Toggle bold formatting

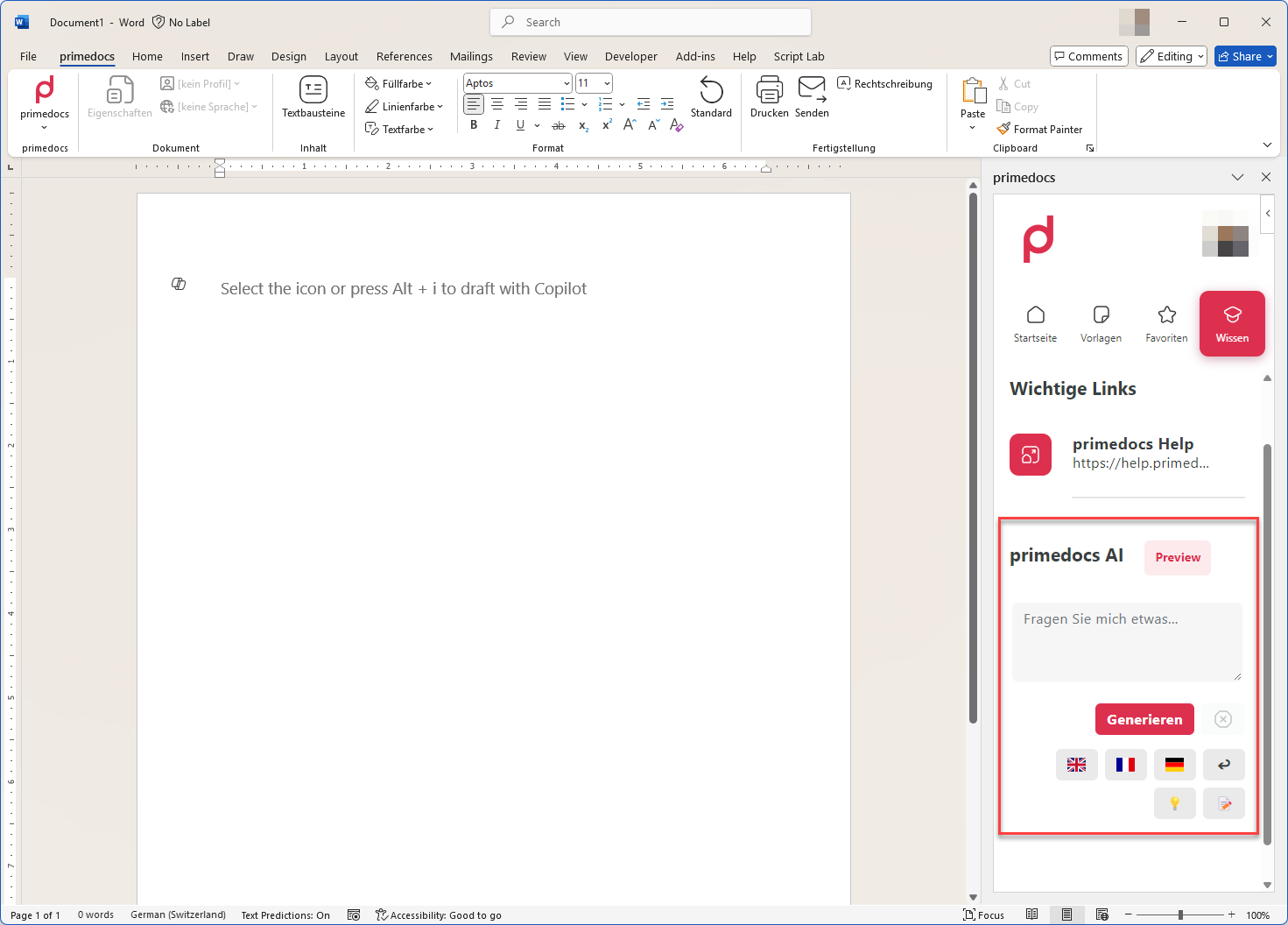click(x=474, y=125)
